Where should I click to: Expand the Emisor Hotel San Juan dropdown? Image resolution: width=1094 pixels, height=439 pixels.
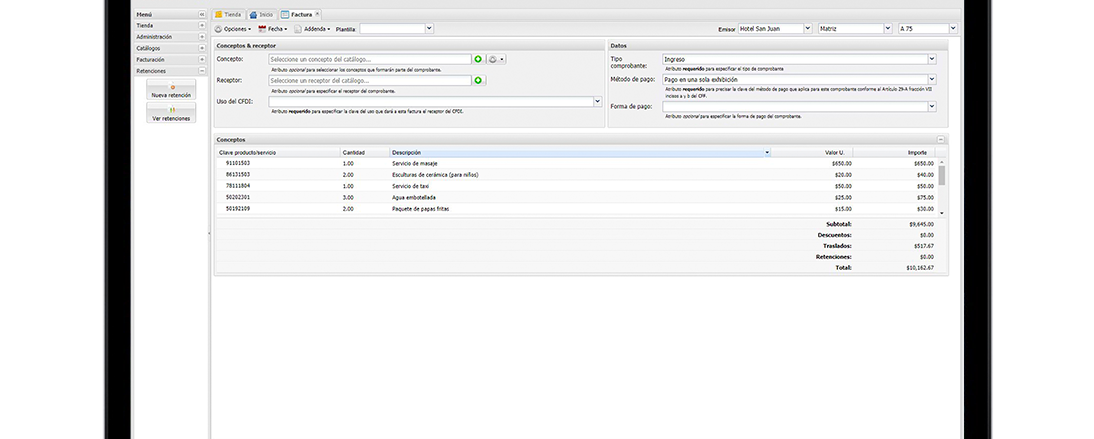coord(808,29)
